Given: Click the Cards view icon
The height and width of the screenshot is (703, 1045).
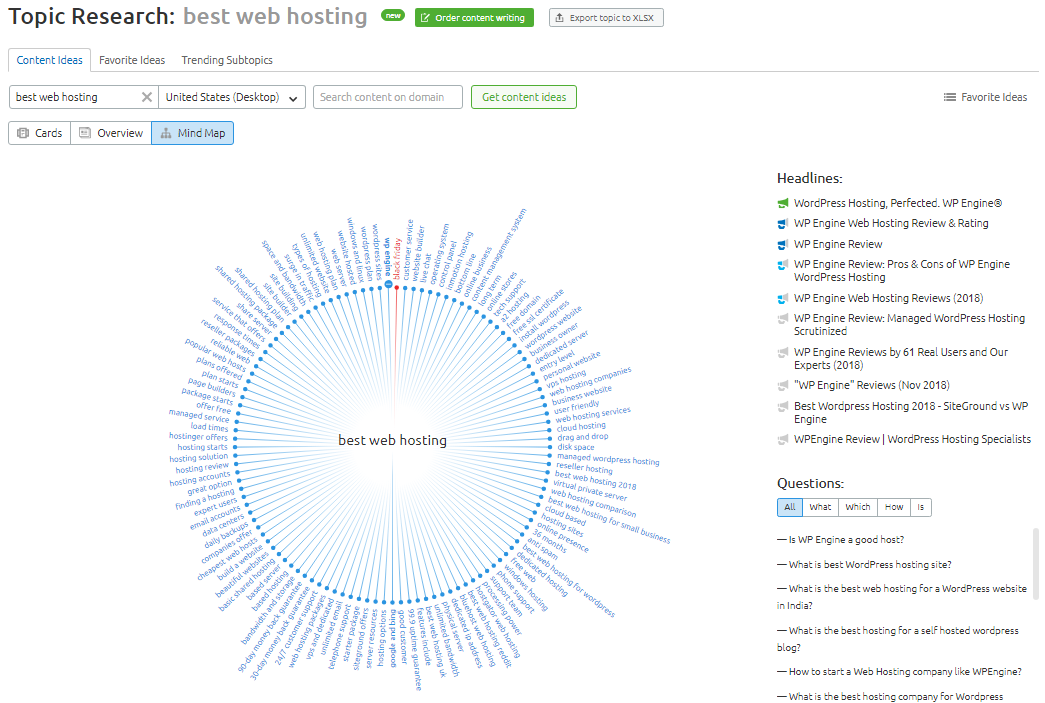Looking at the screenshot, I should [x=23, y=133].
